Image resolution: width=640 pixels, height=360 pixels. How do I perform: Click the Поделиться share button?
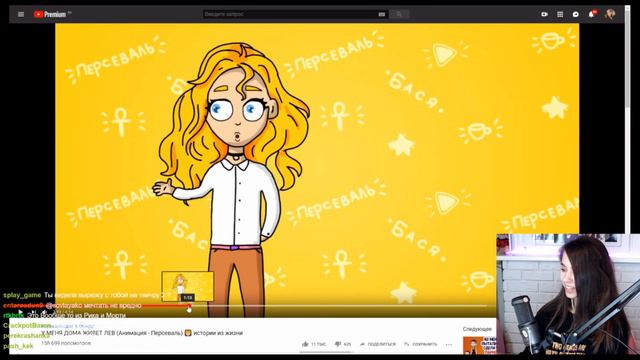pos(378,344)
